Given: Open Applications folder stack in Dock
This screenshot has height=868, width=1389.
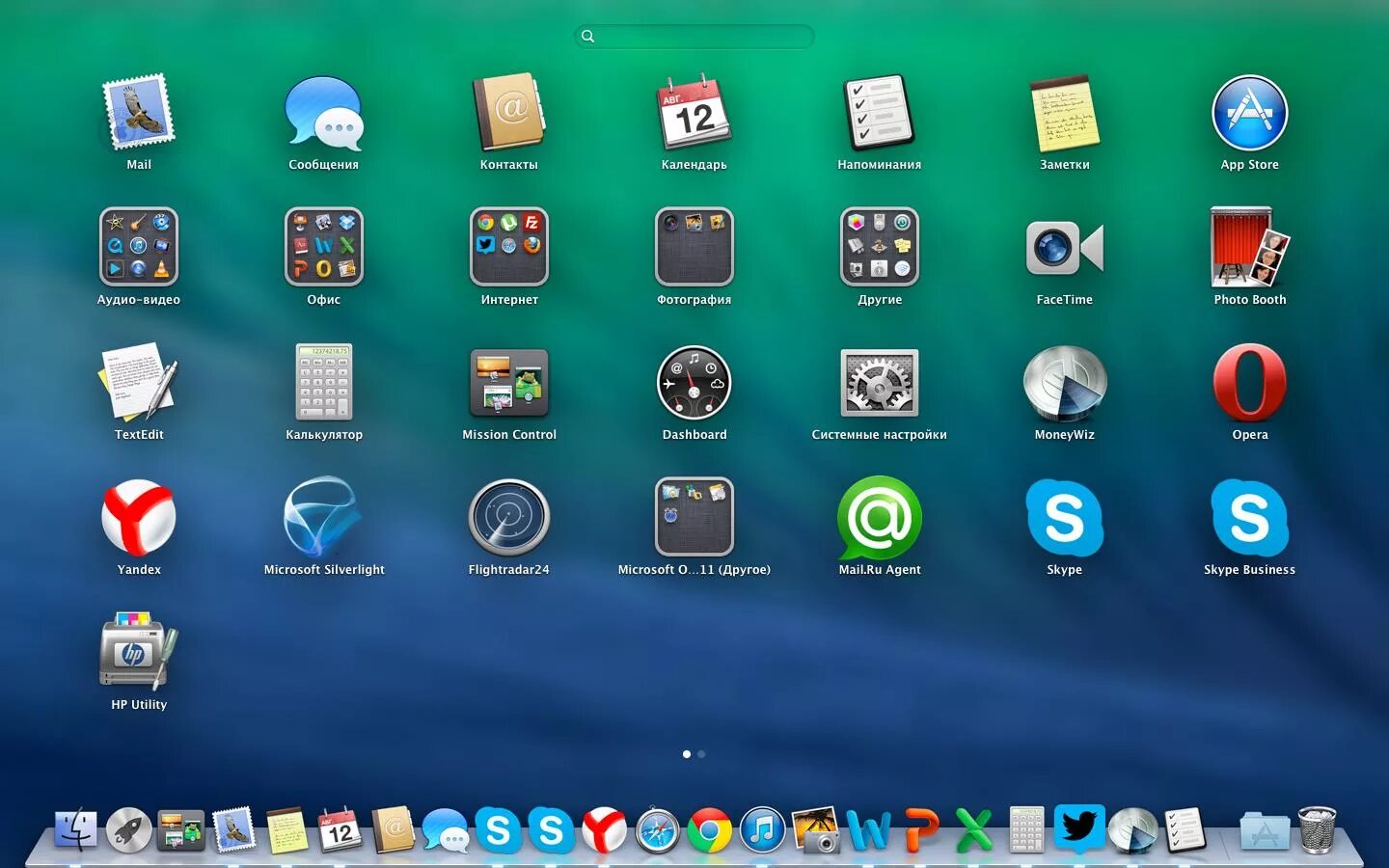Looking at the screenshot, I should click(1265, 831).
